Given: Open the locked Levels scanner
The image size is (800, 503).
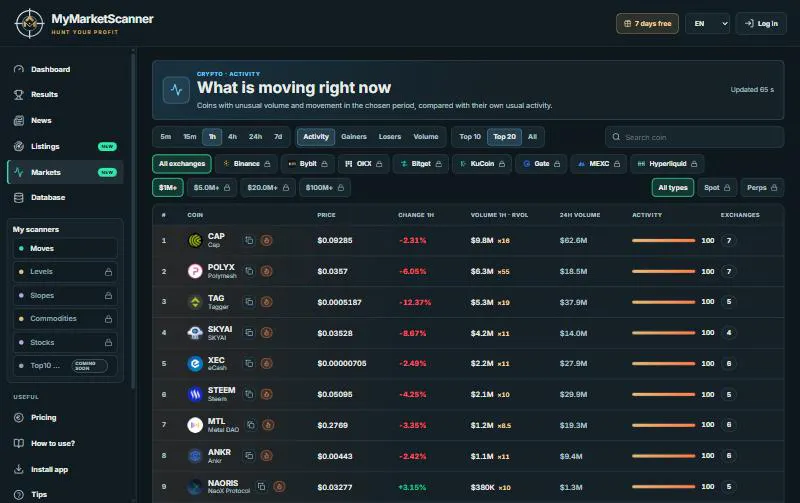Looking at the screenshot, I should tap(65, 272).
